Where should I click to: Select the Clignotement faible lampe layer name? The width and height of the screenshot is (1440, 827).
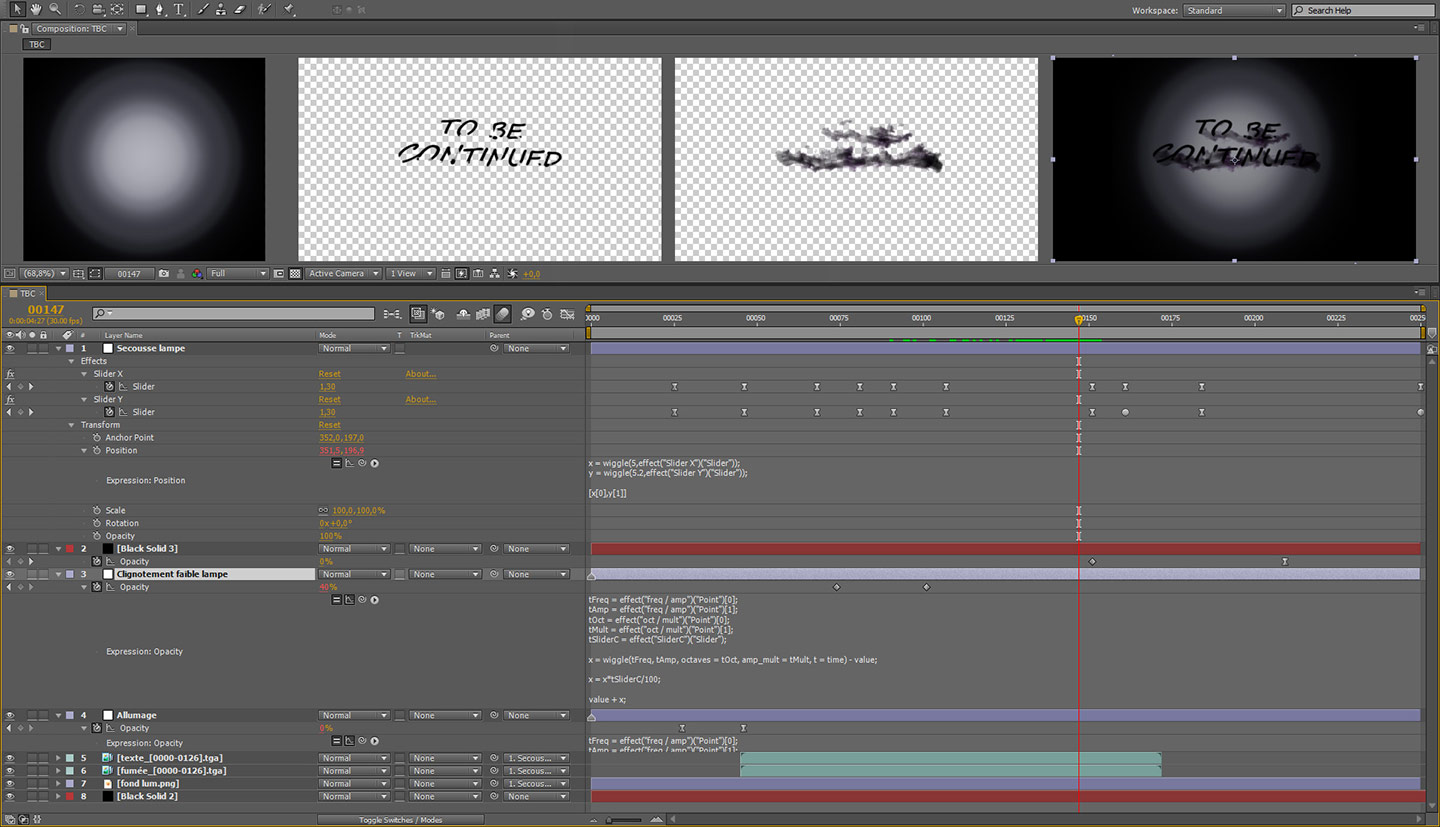pyautogui.click(x=171, y=574)
